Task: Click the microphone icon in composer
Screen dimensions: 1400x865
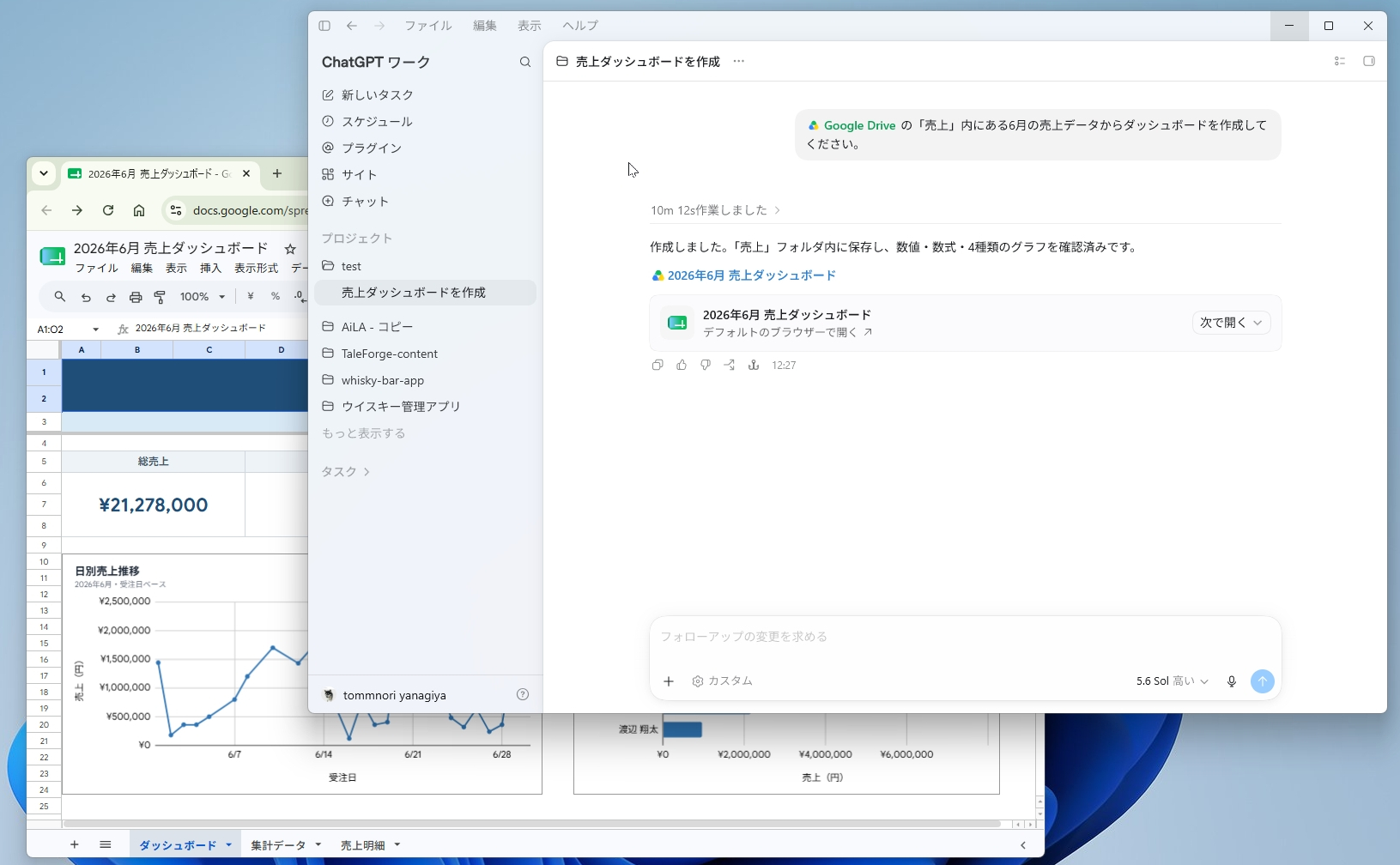Action: click(x=1232, y=681)
